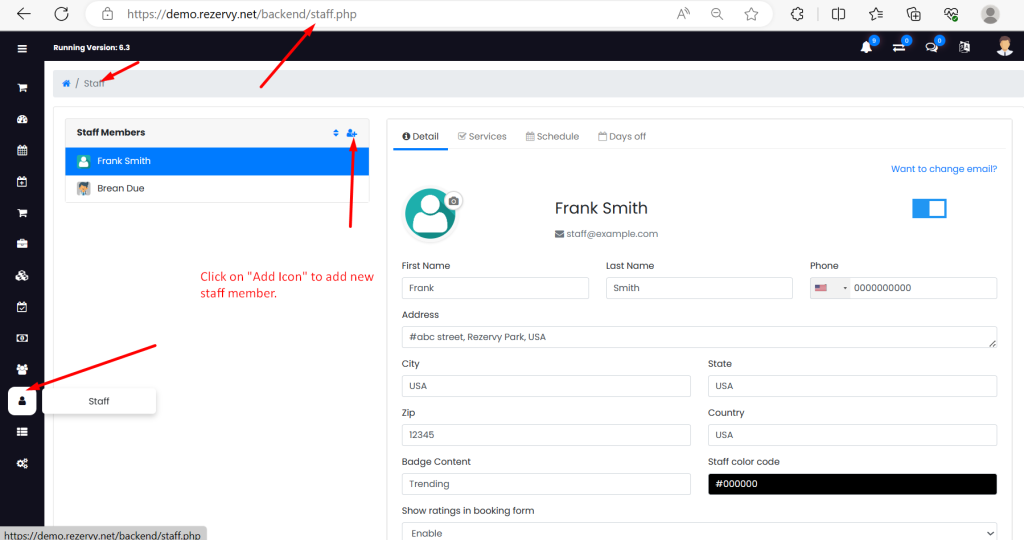Screen dimensions: 1024x540
Task: Open the money bill icon in sidebar
Action: [22, 338]
